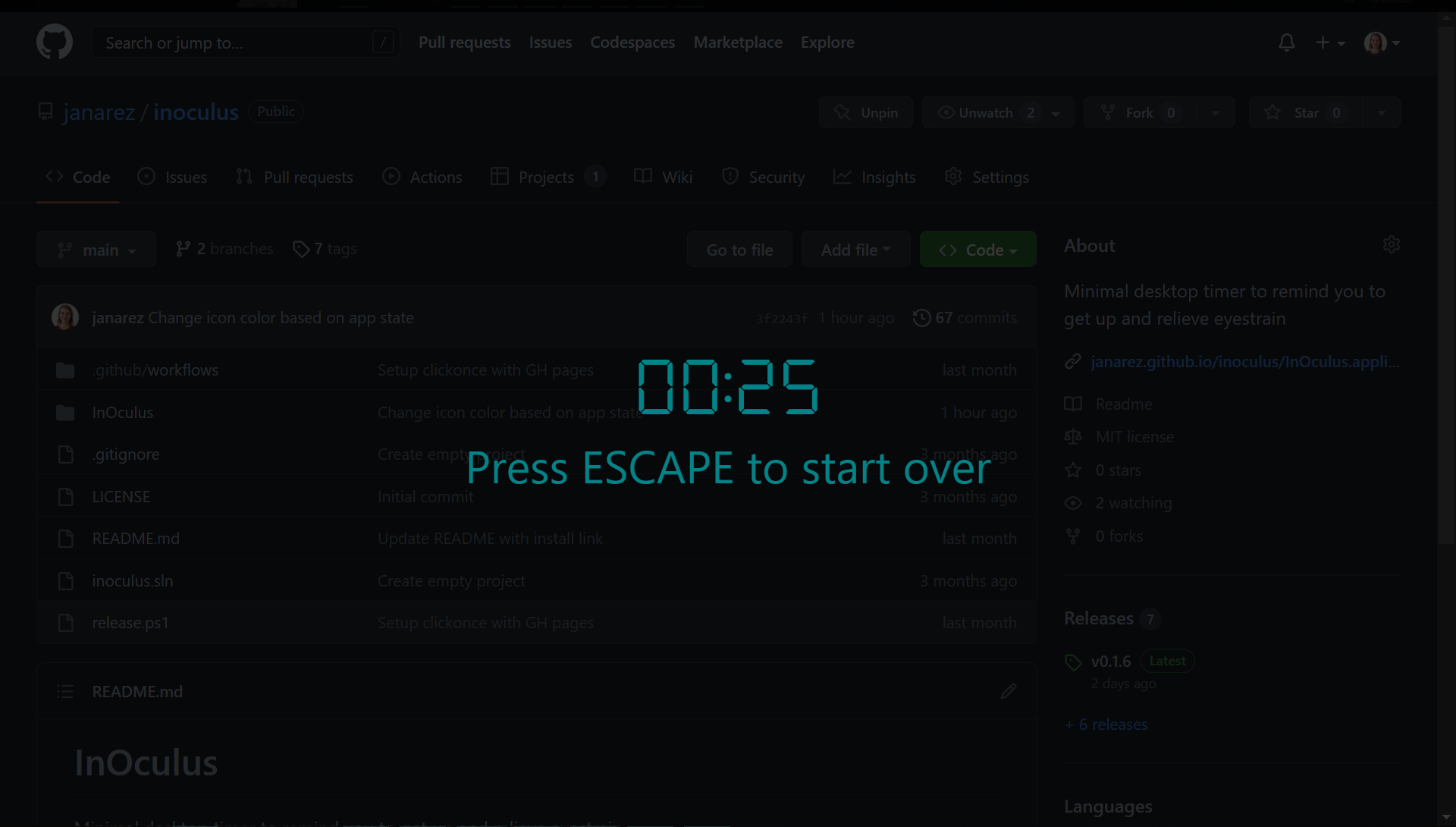
Task: Click the GitHub home octocat icon
Action: click(x=55, y=41)
